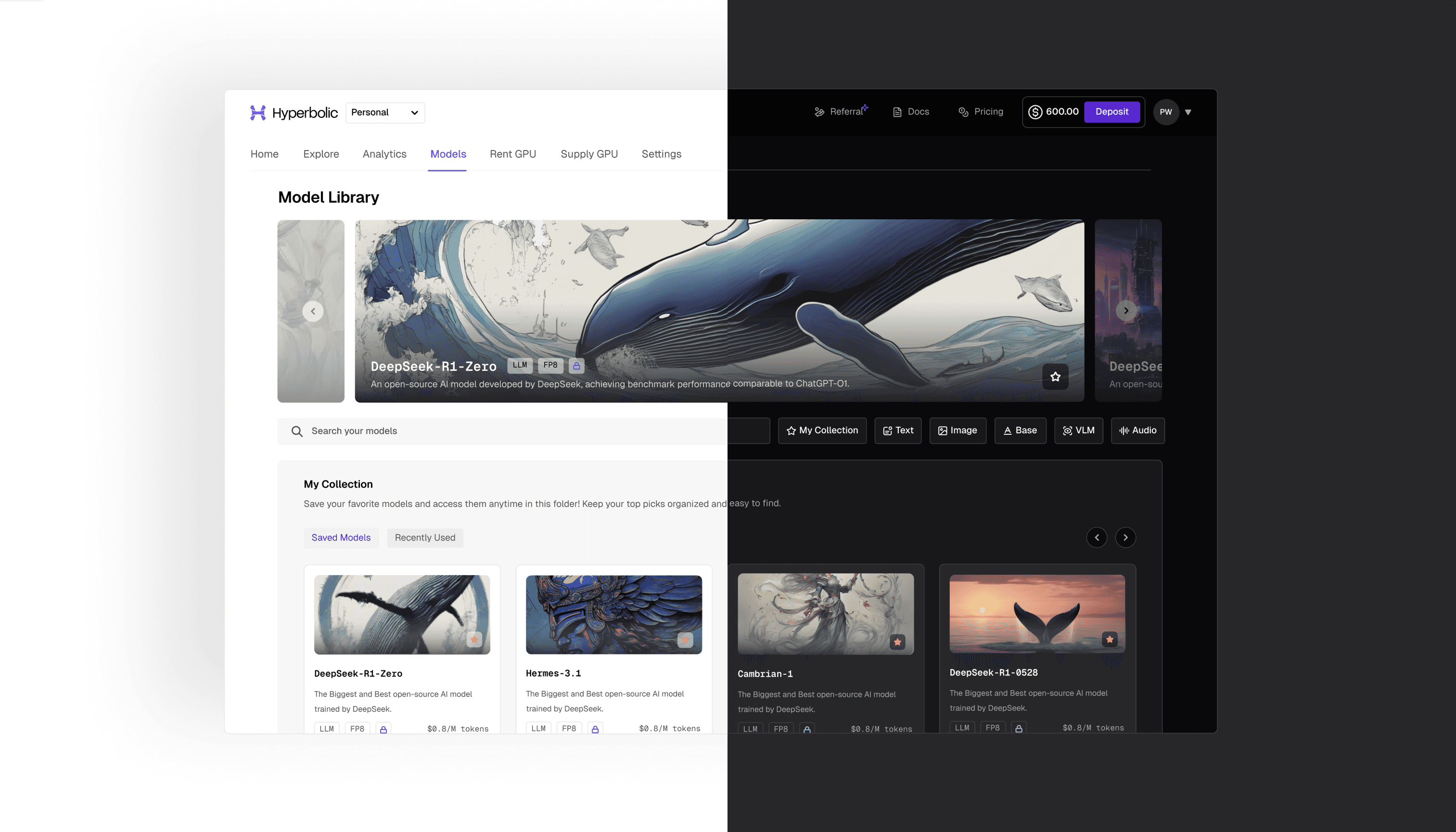Image resolution: width=1456 pixels, height=832 pixels.
Task: Toggle favorite star on DeepSeek-R1-0528 card
Action: tap(1110, 640)
